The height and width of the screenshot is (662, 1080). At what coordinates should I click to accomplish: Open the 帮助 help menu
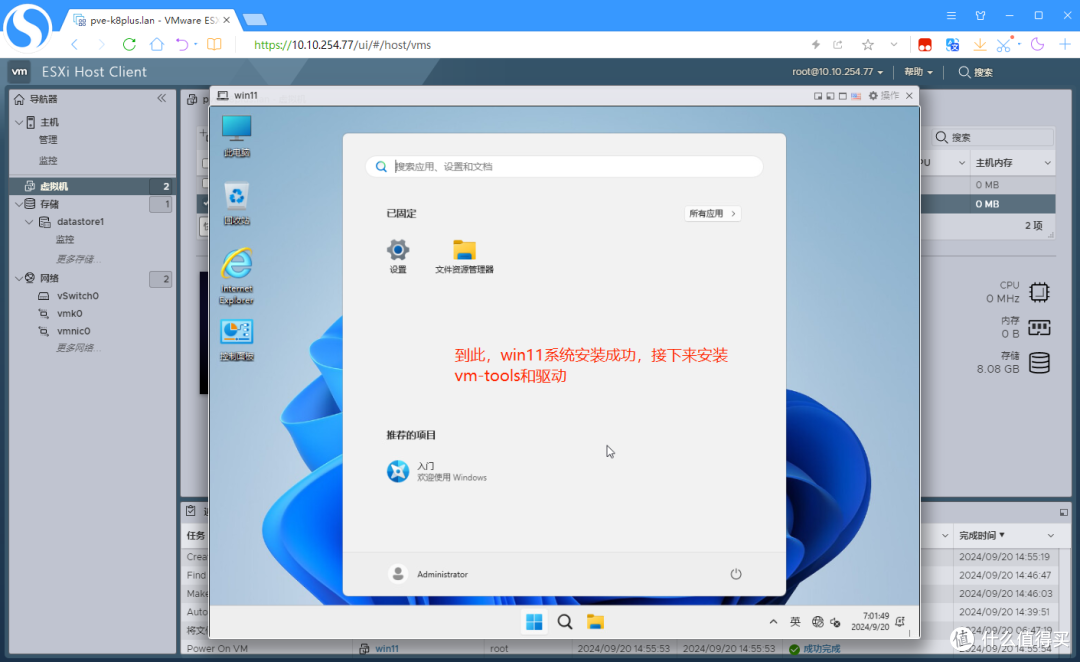point(918,72)
